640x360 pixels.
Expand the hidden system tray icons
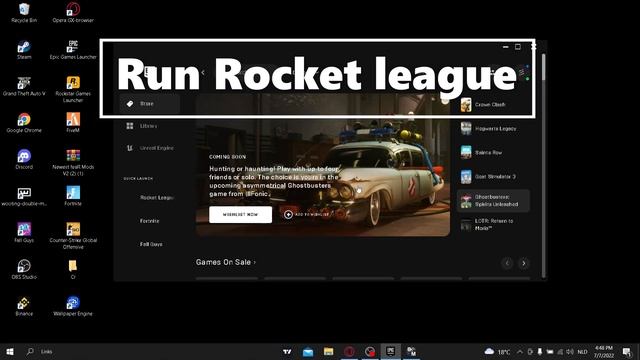(520, 351)
